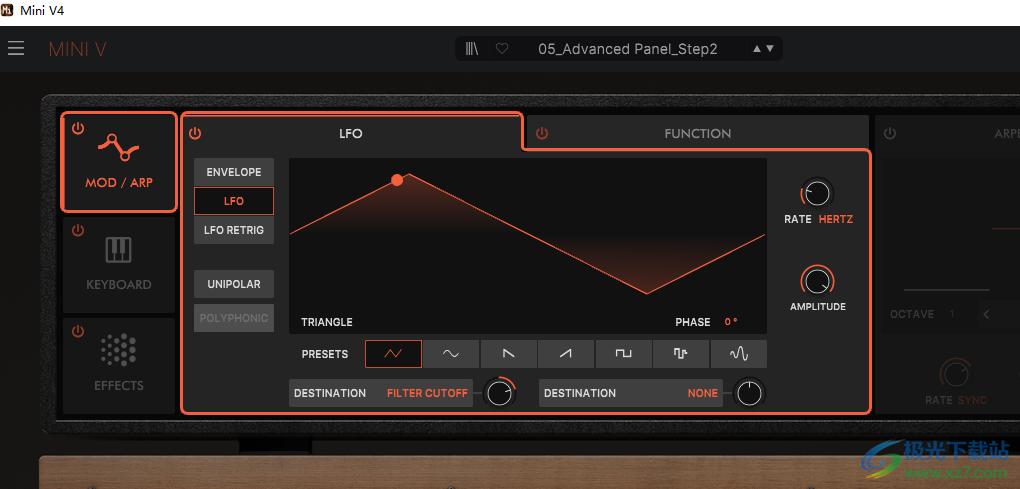1020x489 pixels.
Task: Toggle the LFO power button
Action: [196, 133]
